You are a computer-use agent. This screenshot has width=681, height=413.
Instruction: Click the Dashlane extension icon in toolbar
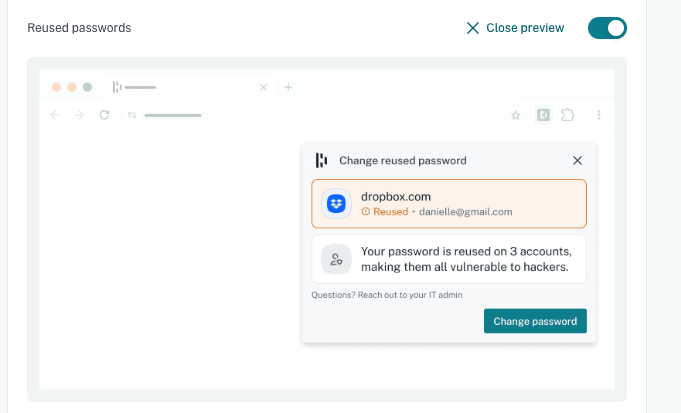click(543, 115)
